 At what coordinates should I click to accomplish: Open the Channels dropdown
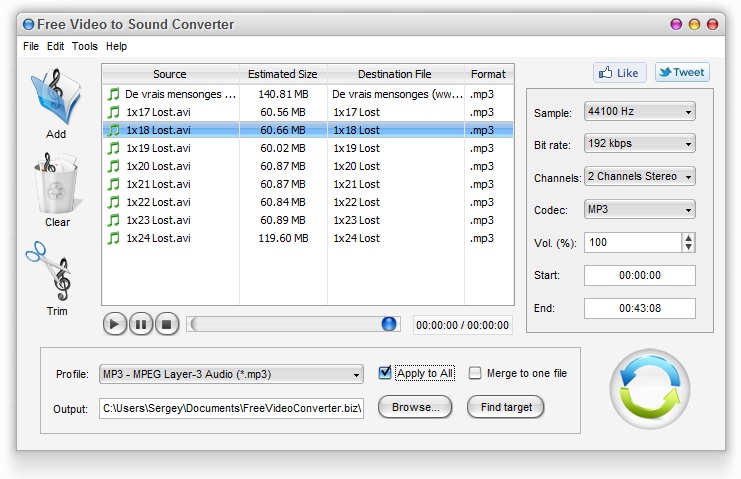[639, 177]
